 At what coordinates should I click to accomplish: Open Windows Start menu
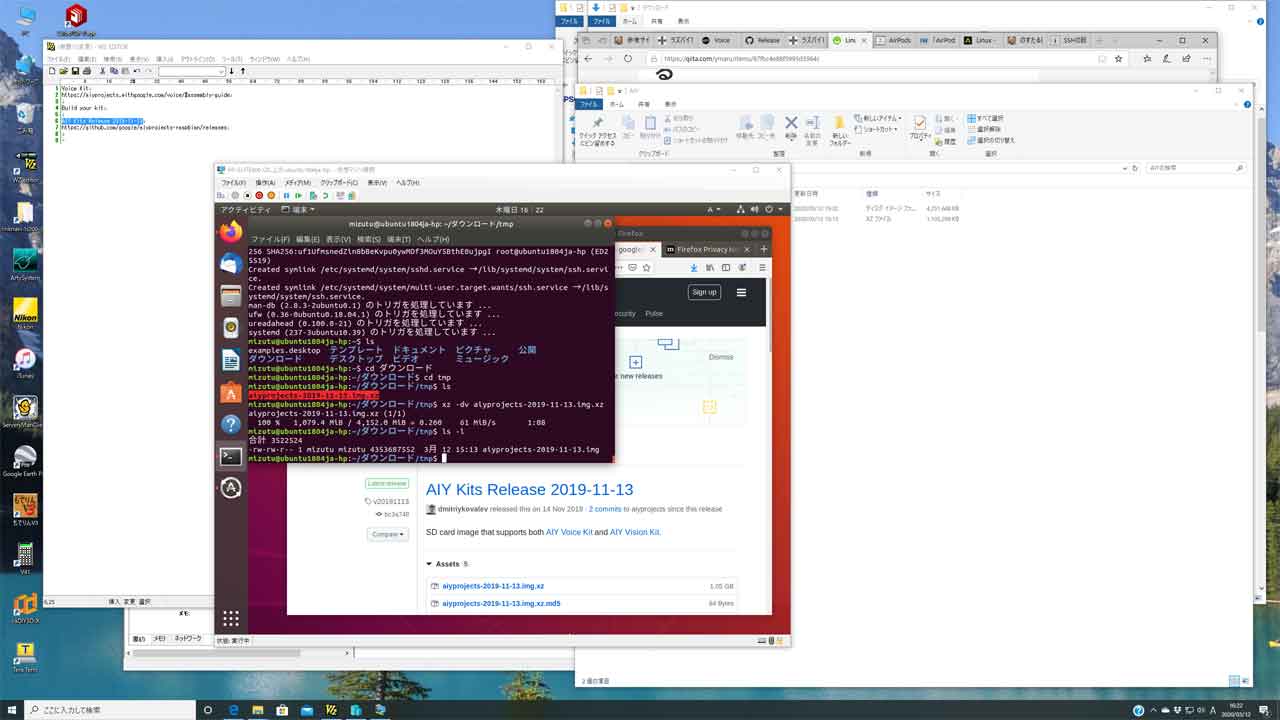click(11, 710)
